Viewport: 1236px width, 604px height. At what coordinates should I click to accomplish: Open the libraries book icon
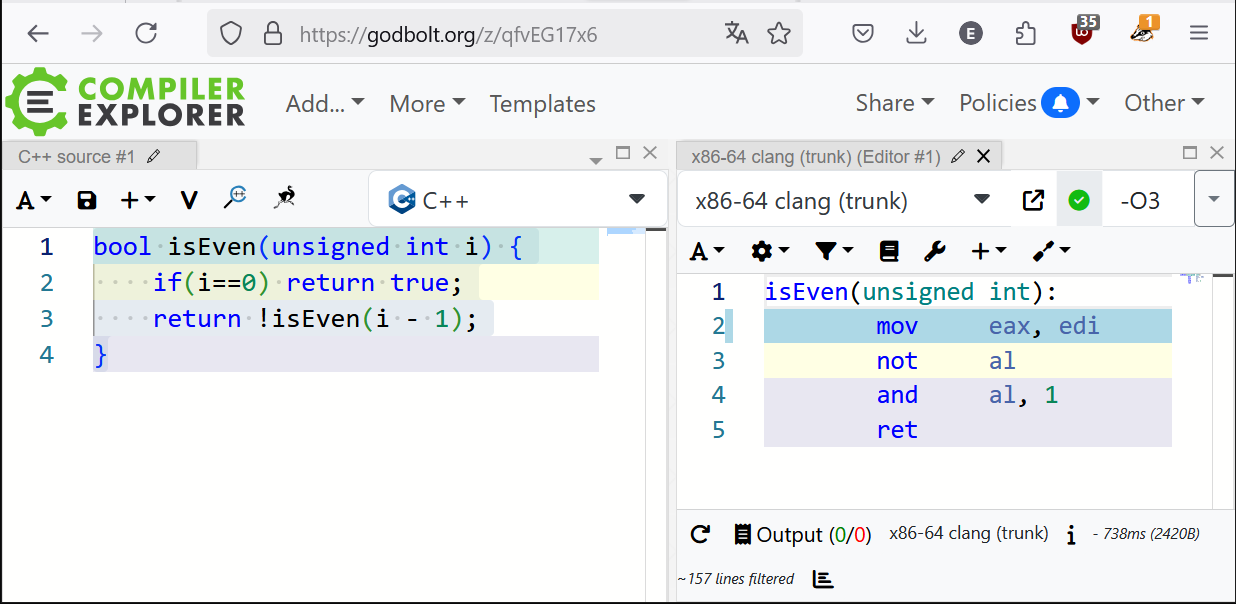(889, 251)
